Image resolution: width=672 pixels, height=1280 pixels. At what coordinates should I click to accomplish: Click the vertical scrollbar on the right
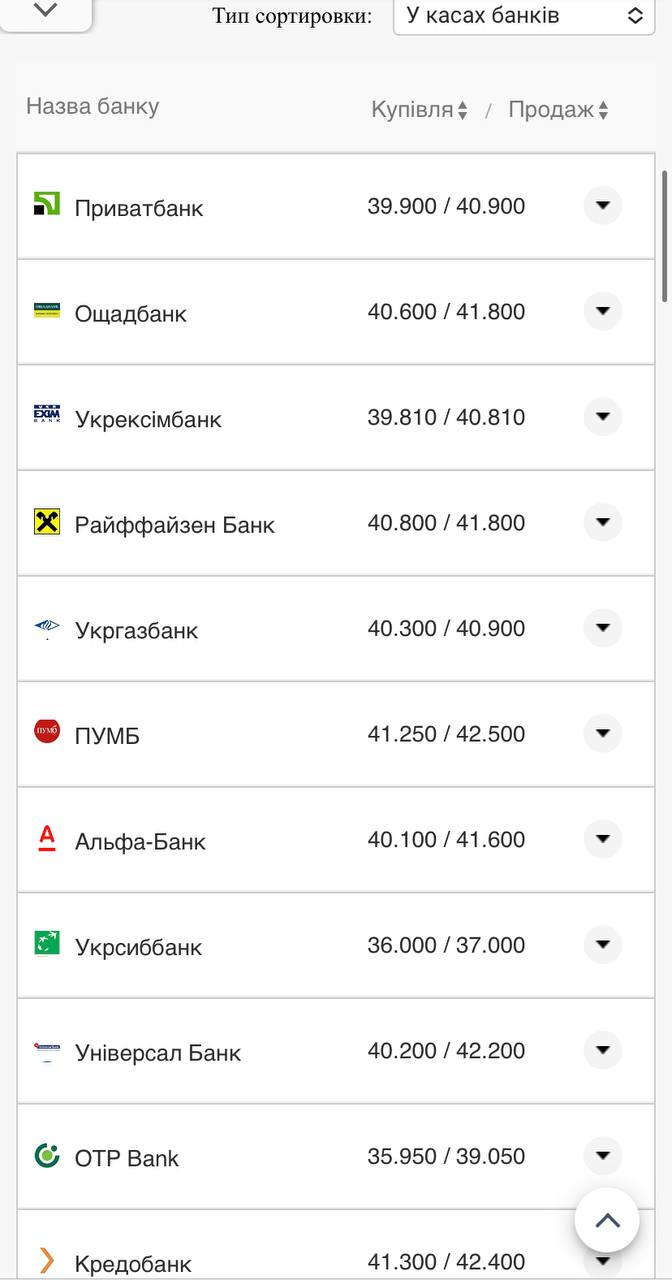665,235
